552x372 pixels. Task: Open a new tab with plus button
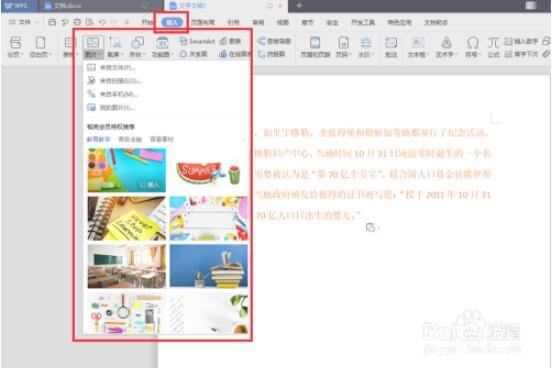tap(299, 6)
